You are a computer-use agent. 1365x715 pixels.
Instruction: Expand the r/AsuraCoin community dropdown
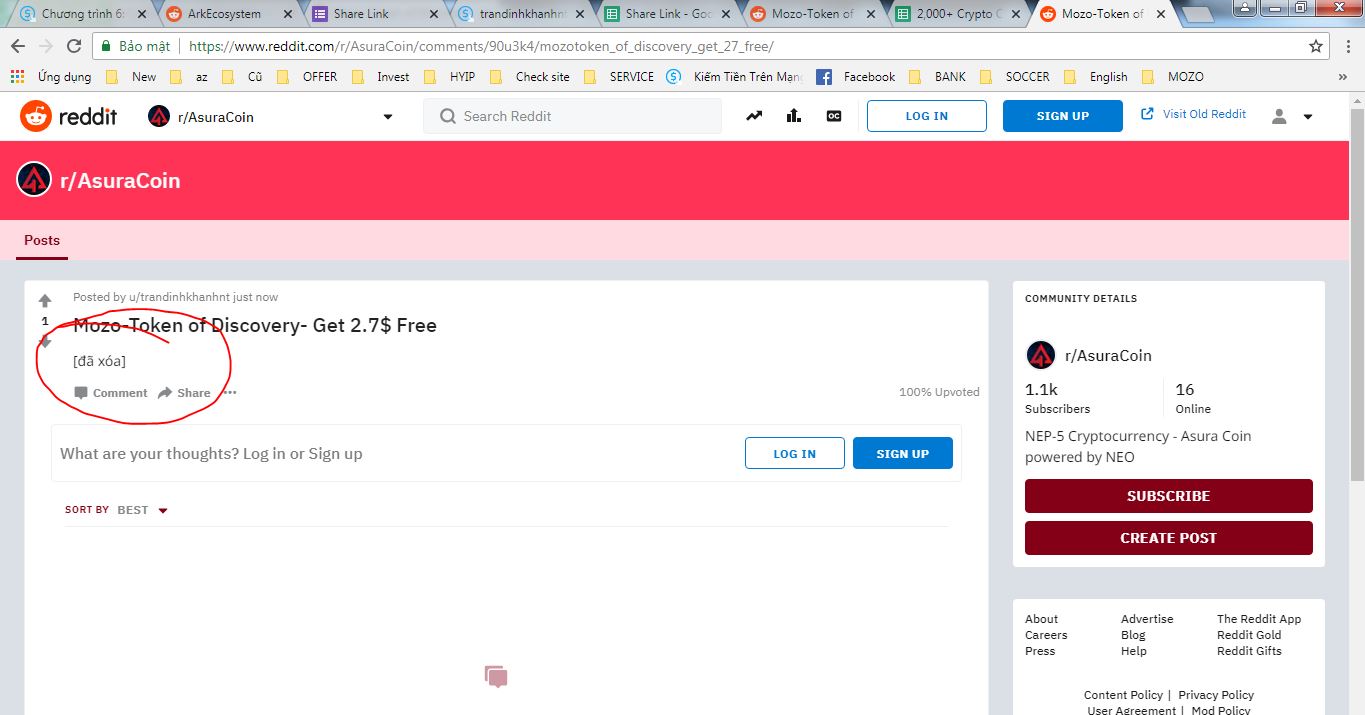(388, 117)
